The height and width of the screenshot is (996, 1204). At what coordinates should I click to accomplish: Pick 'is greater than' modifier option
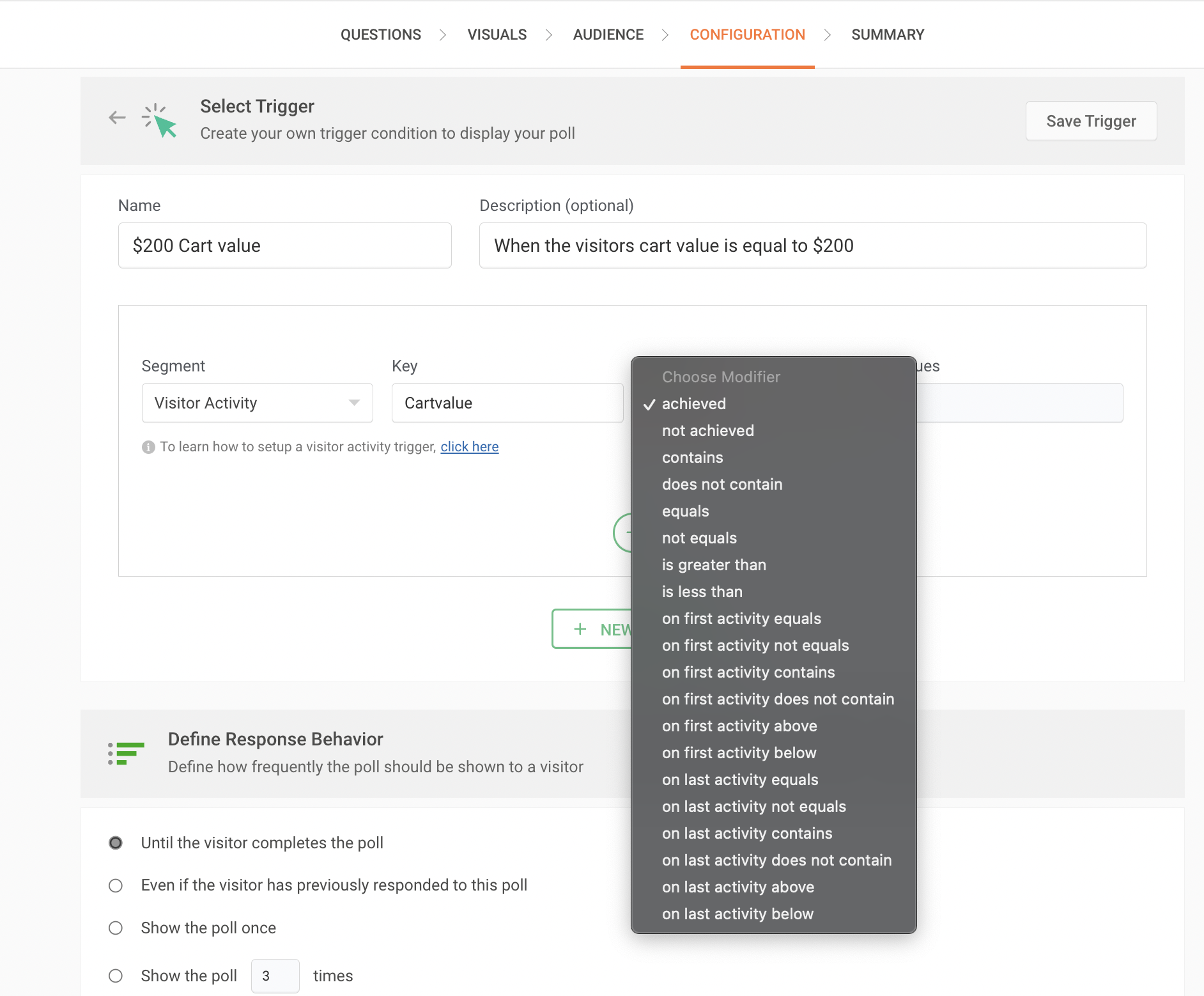click(x=713, y=565)
